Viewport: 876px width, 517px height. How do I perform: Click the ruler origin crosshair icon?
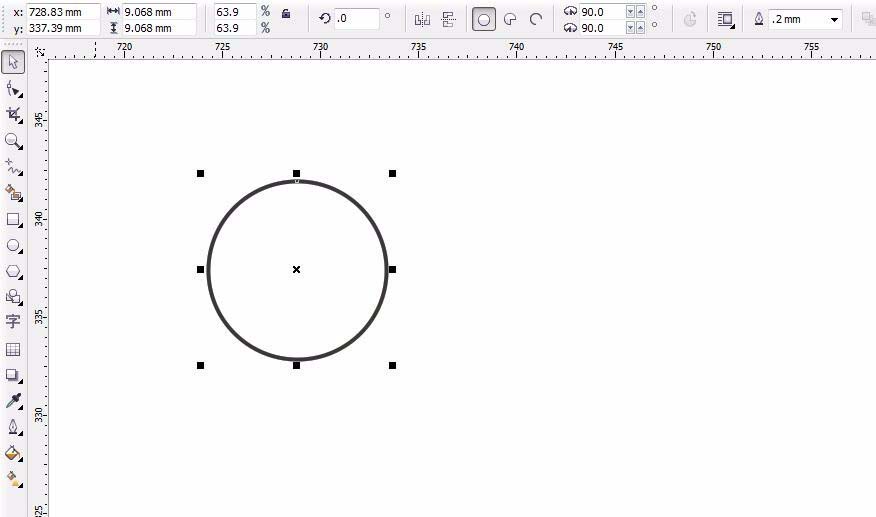40,52
